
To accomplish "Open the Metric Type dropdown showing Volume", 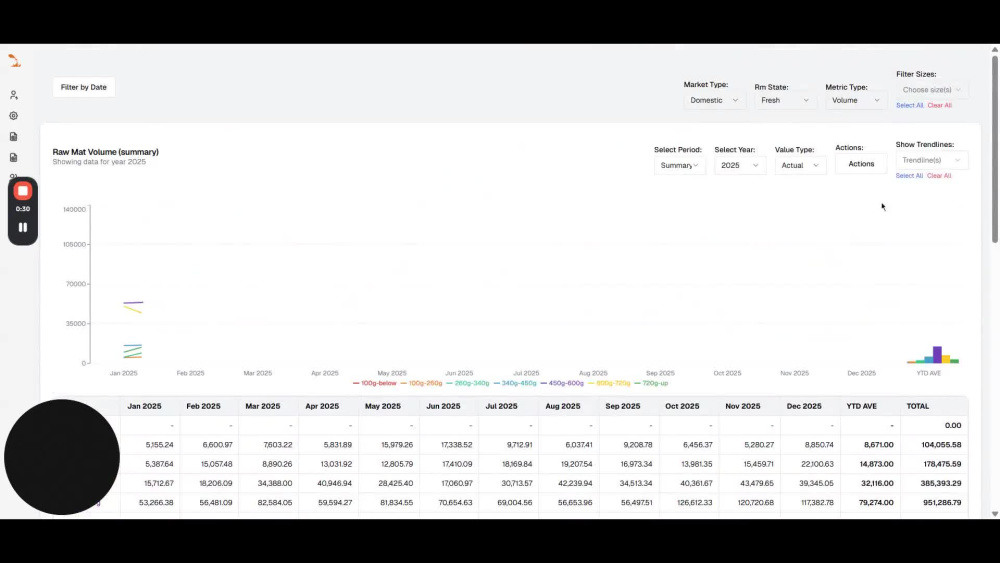I will tap(856, 100).
